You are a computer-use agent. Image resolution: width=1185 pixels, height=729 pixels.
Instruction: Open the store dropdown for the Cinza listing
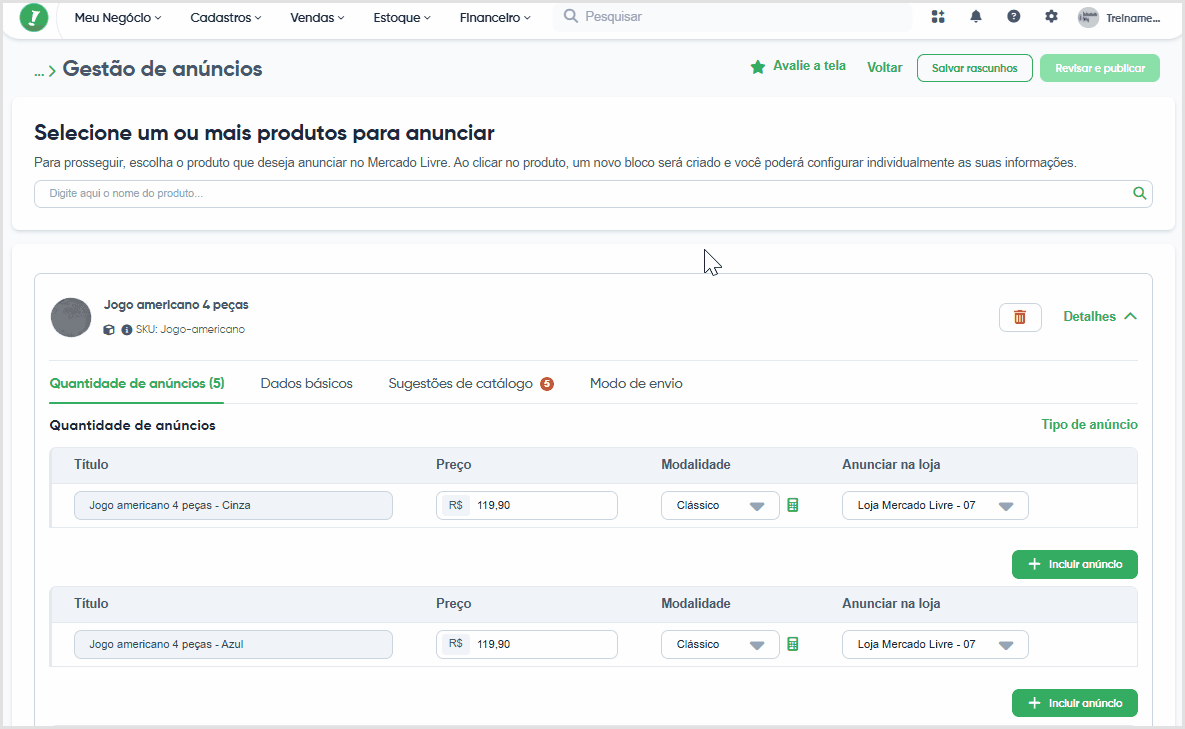[x=936, y=505]
